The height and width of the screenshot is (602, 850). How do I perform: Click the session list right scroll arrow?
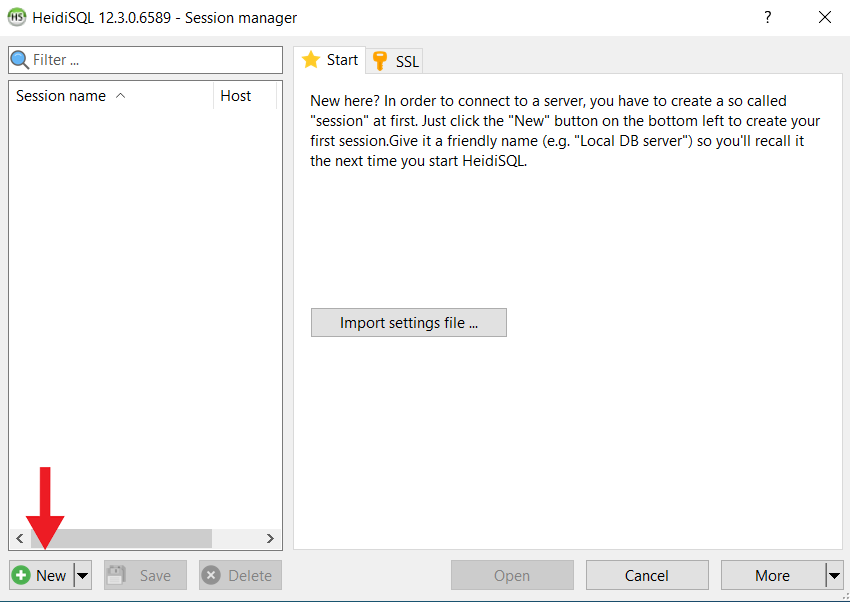pyautogui.click(x=270, y=538)
